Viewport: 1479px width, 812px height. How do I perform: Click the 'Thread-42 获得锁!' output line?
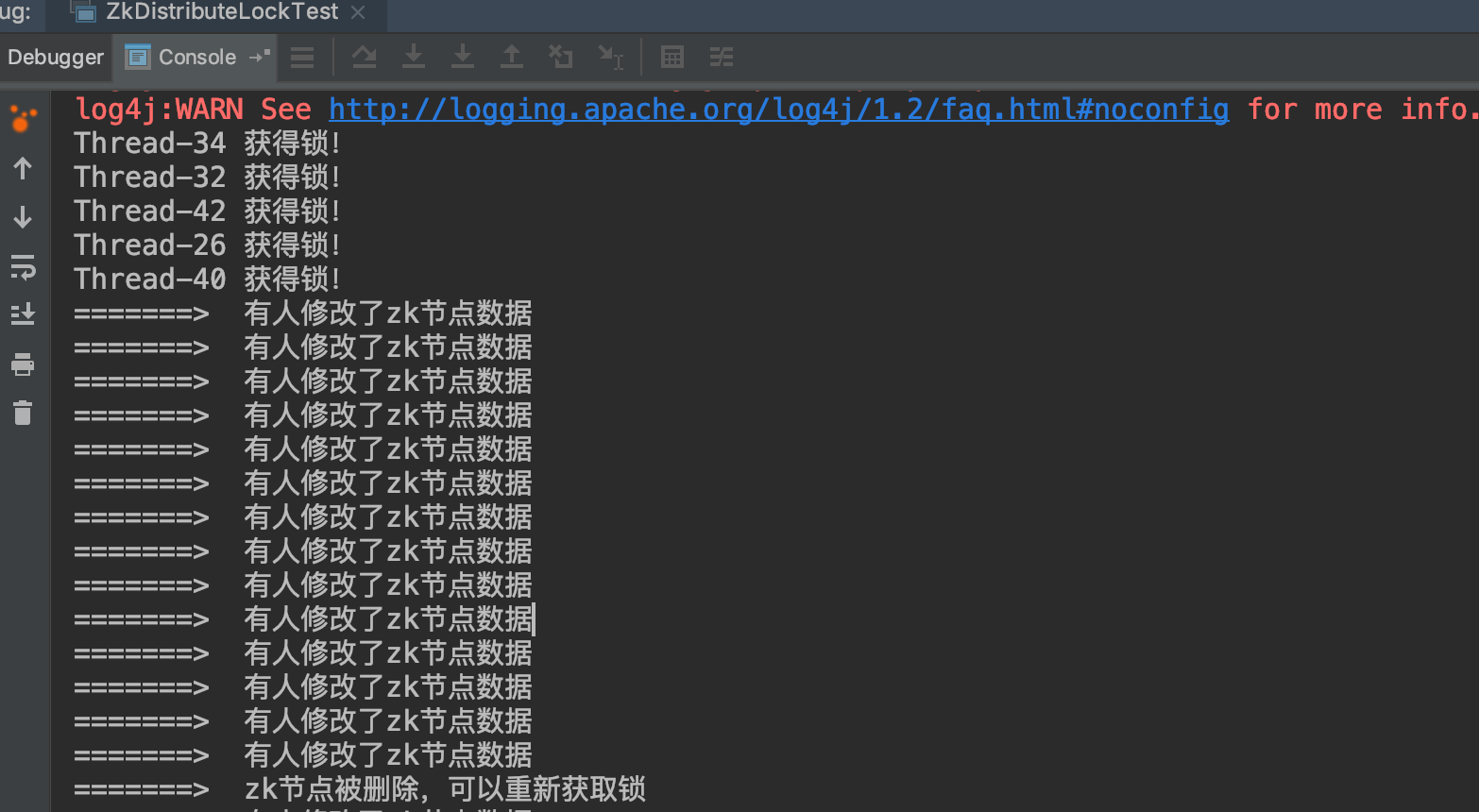click(x=207, y=211)
